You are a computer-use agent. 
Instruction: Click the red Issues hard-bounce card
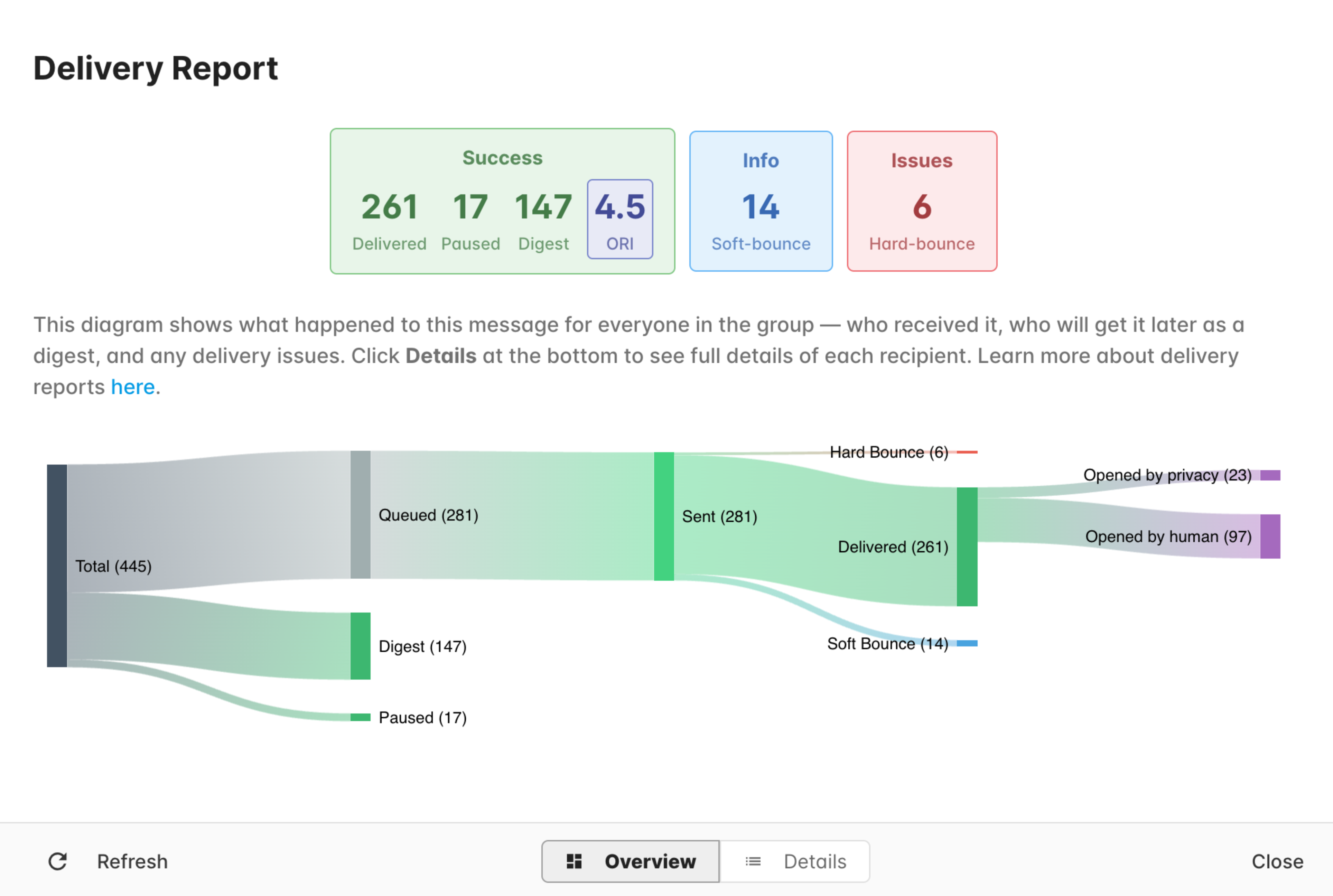click(922, 202)
